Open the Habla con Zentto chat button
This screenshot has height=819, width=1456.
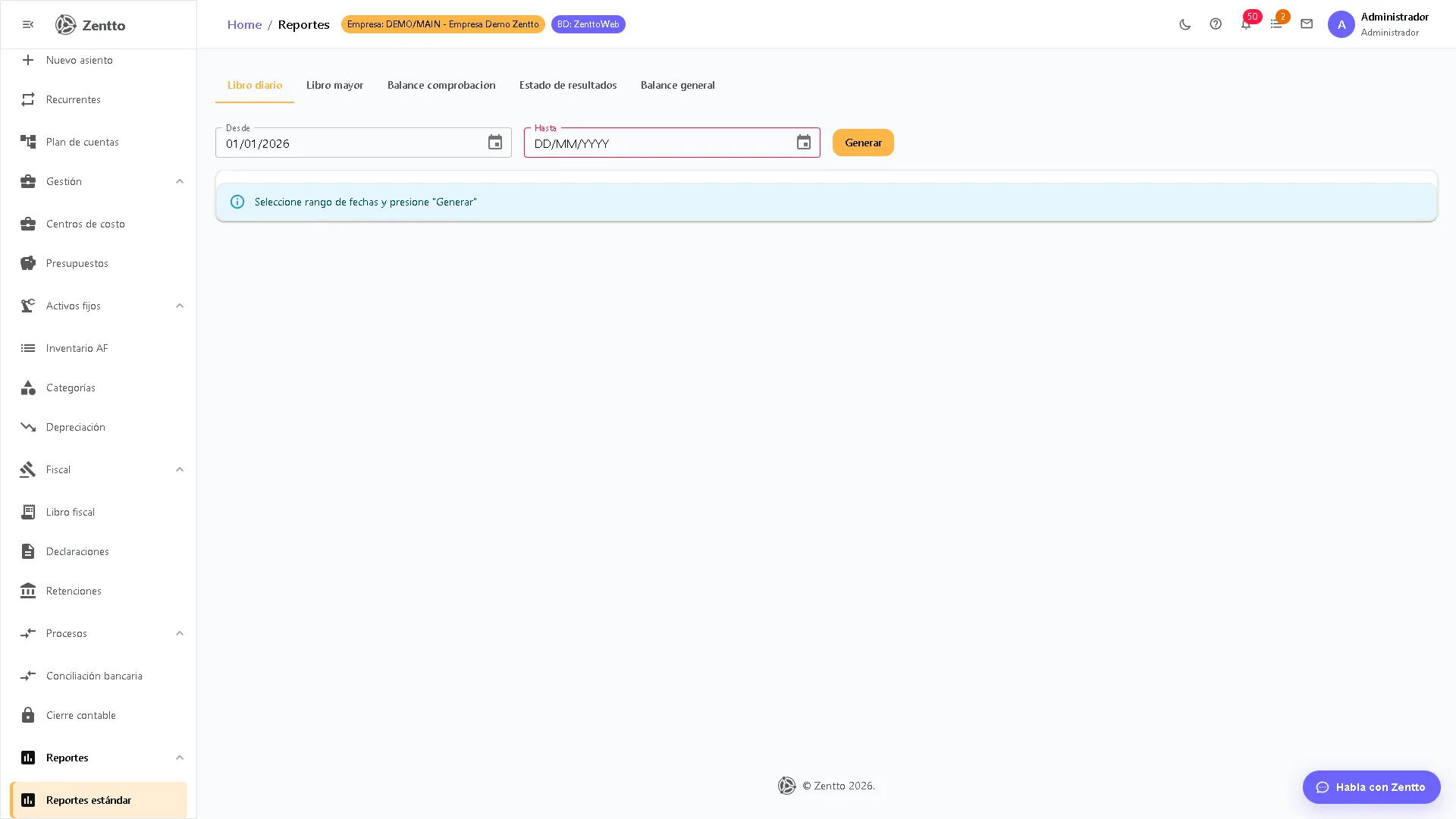point(1372,787)
